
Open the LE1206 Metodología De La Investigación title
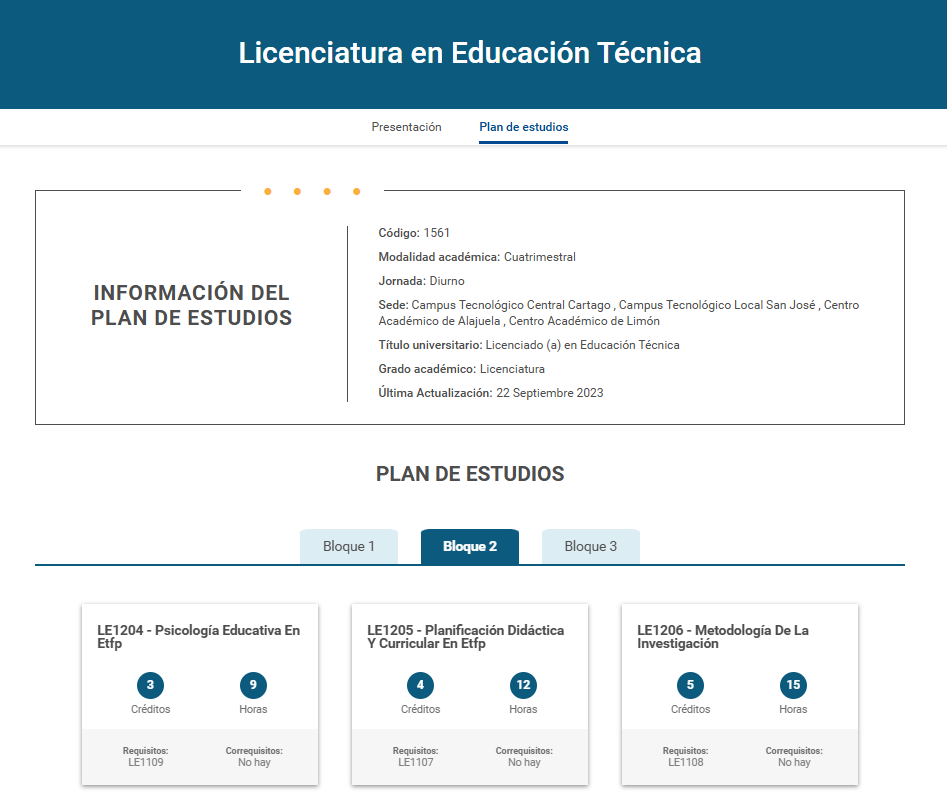coord(723,637)
